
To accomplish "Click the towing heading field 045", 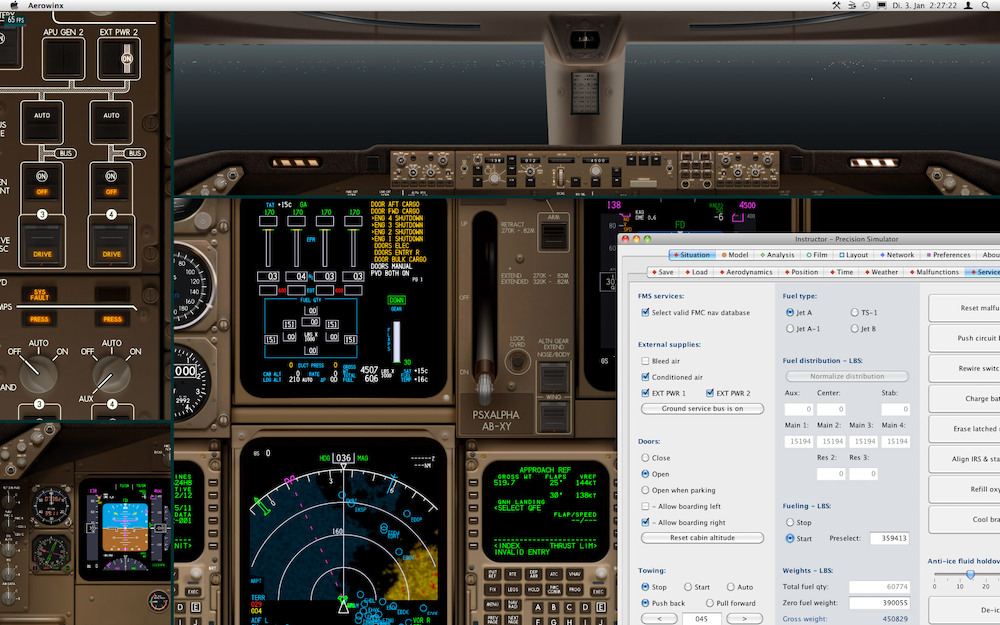I will 702,619.
